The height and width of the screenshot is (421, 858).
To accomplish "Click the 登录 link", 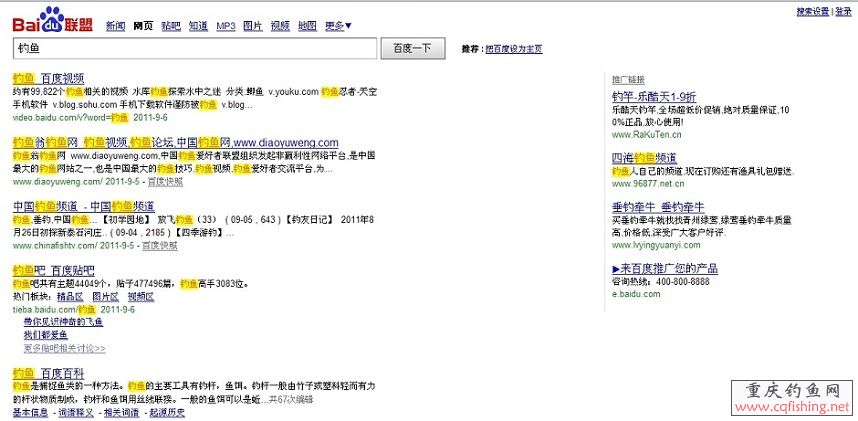I will pos(843,11).
